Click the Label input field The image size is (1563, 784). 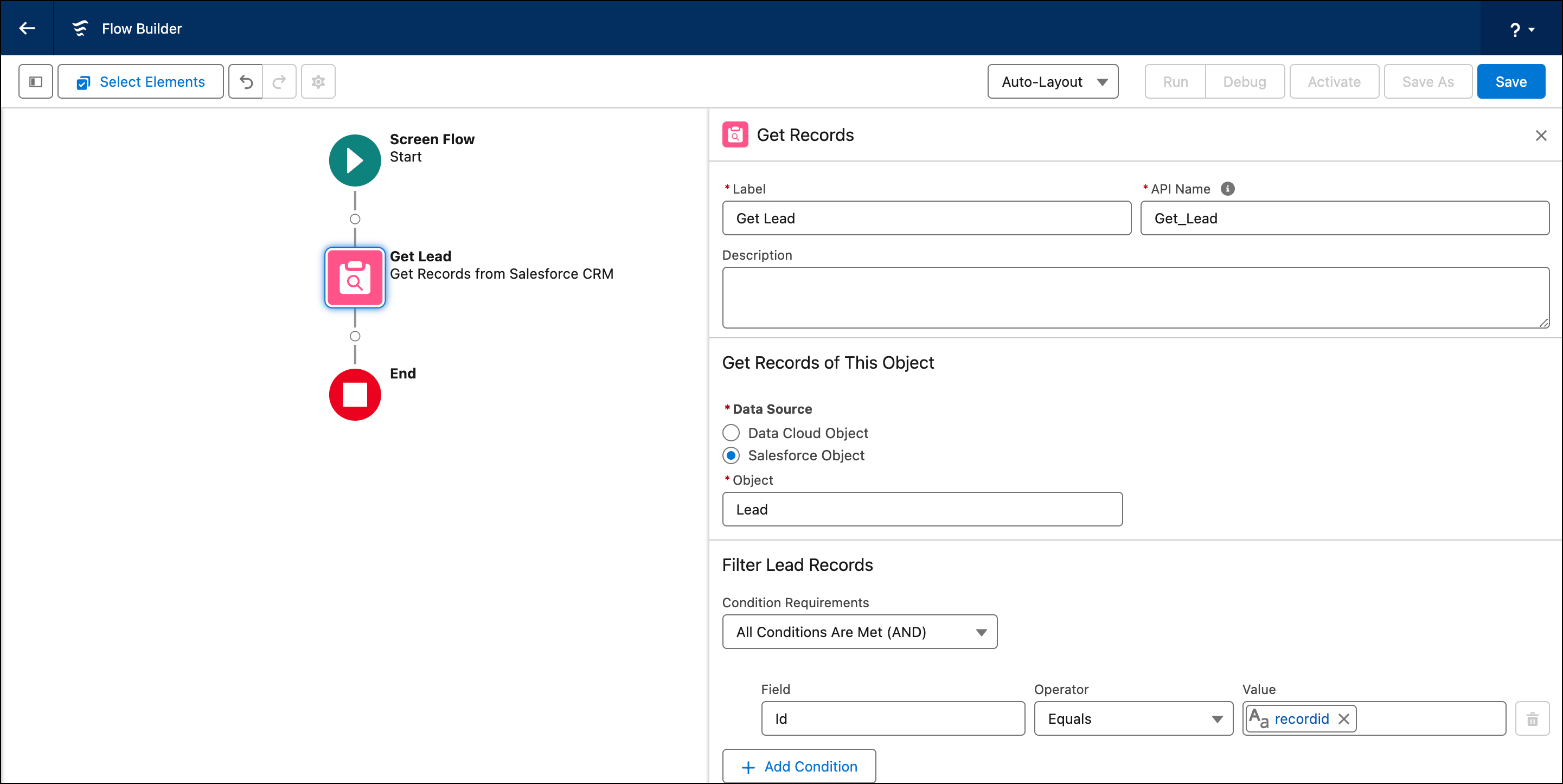click(926, 218)
